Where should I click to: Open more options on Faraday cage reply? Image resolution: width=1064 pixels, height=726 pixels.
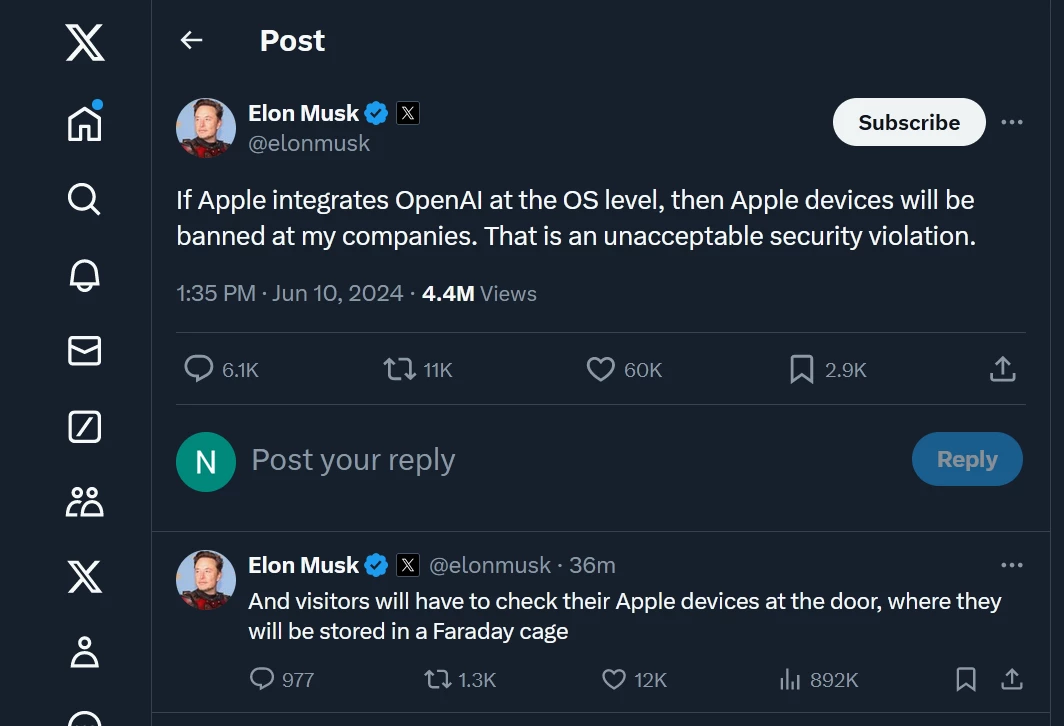pyautogui.click(x=1012, y=565)
